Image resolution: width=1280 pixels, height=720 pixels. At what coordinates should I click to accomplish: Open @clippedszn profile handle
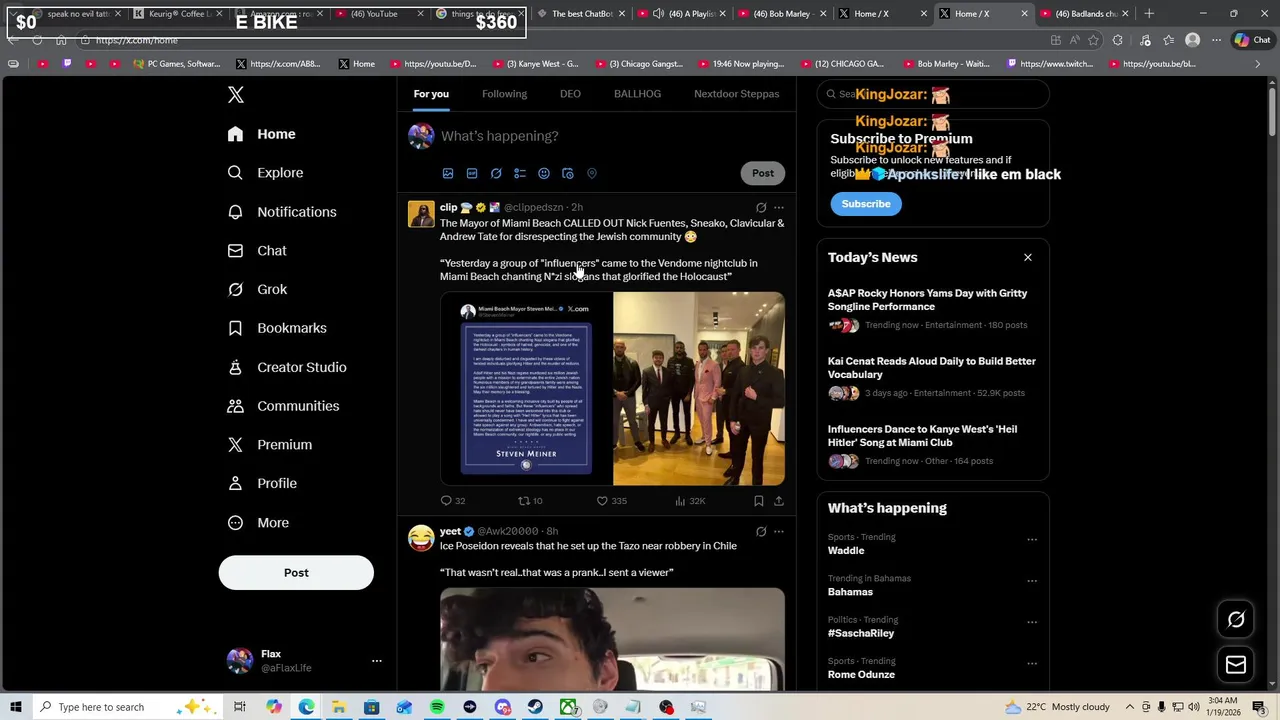[x=533, y=208]
